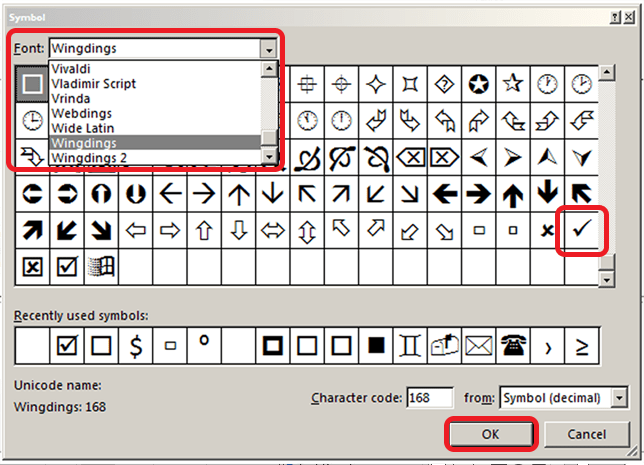Pick the filled black square recent symbol
This screenshot has height=465, width=644.
(376, 345)
